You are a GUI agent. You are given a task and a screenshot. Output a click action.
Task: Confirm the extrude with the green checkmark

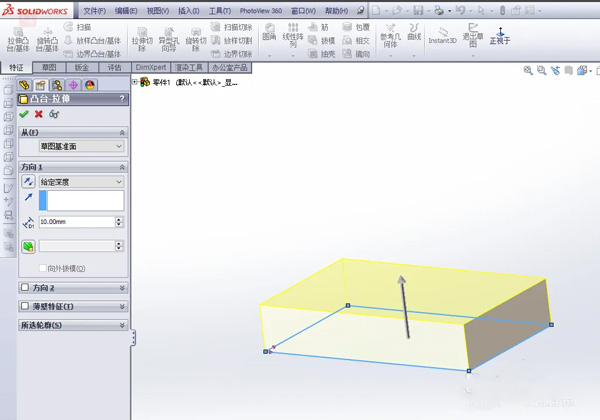(24, 115)
